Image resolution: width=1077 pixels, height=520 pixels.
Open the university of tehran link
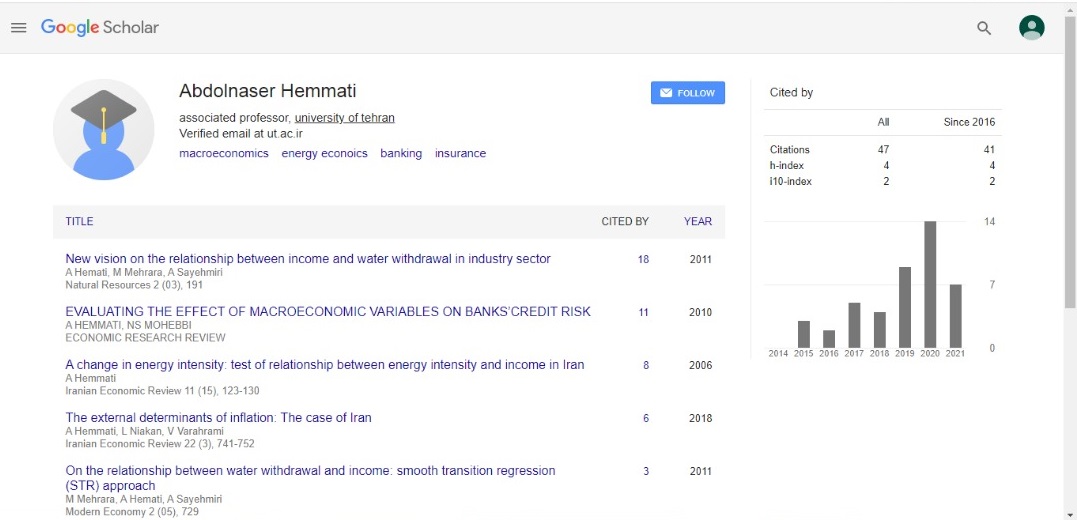[344, 118]
